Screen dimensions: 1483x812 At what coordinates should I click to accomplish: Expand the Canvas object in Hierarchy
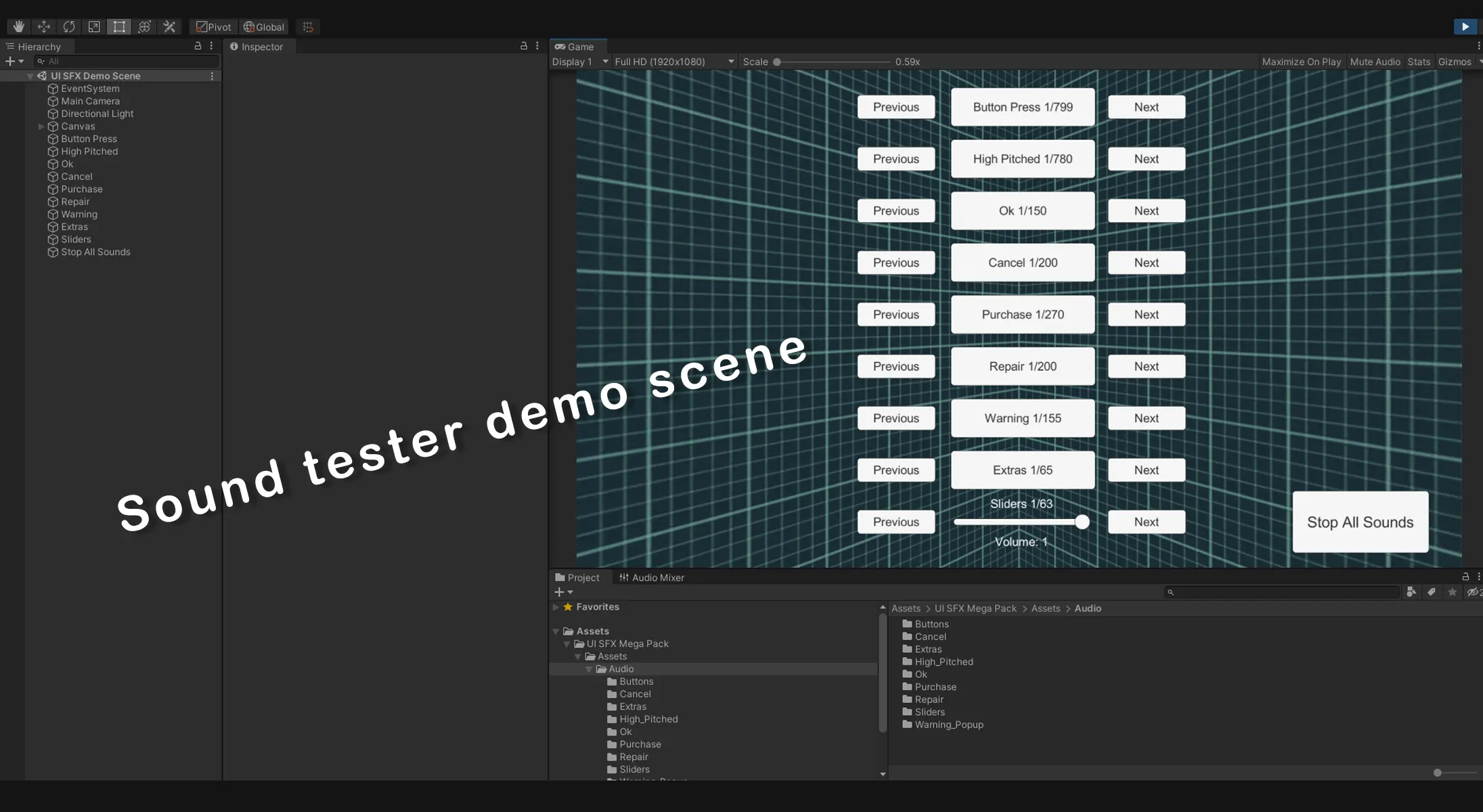click(x=41, y=127)
